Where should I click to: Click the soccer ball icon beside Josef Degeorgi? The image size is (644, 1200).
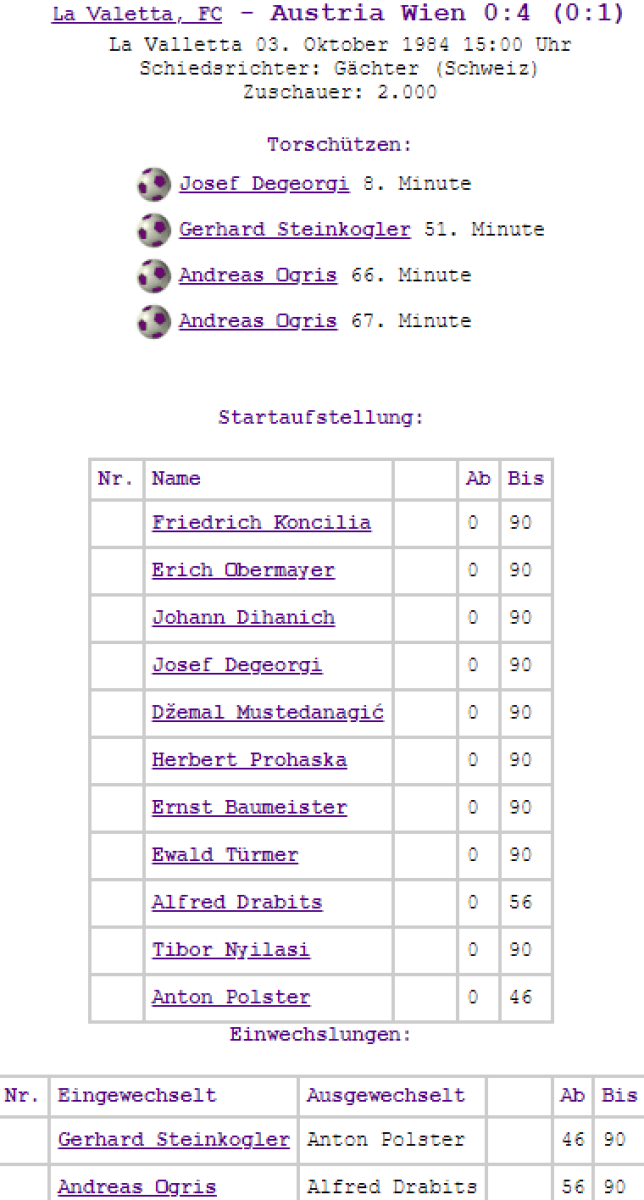tap(154, 184)
